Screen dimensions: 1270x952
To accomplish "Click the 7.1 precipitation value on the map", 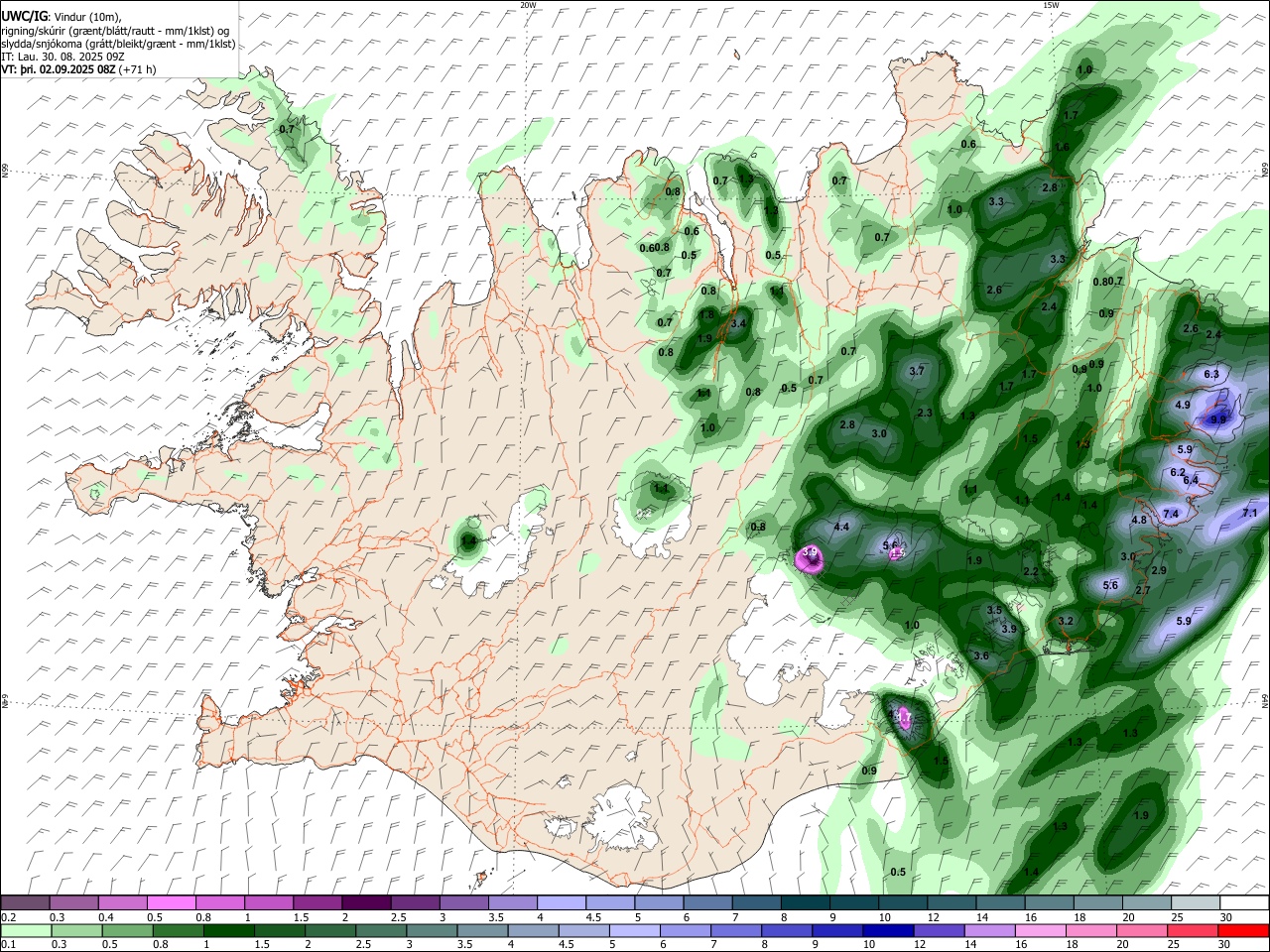I will [x=1249, y=513].
